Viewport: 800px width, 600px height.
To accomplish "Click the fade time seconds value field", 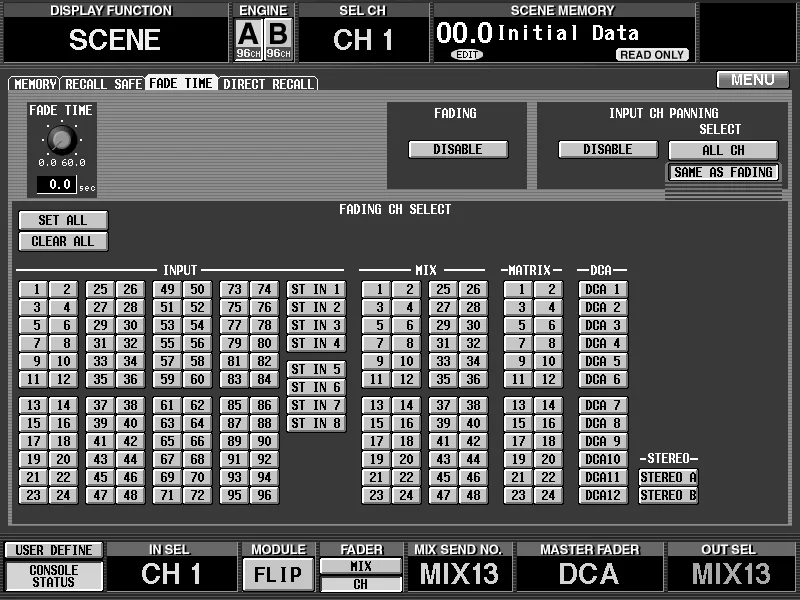I will tap(57, 185).
